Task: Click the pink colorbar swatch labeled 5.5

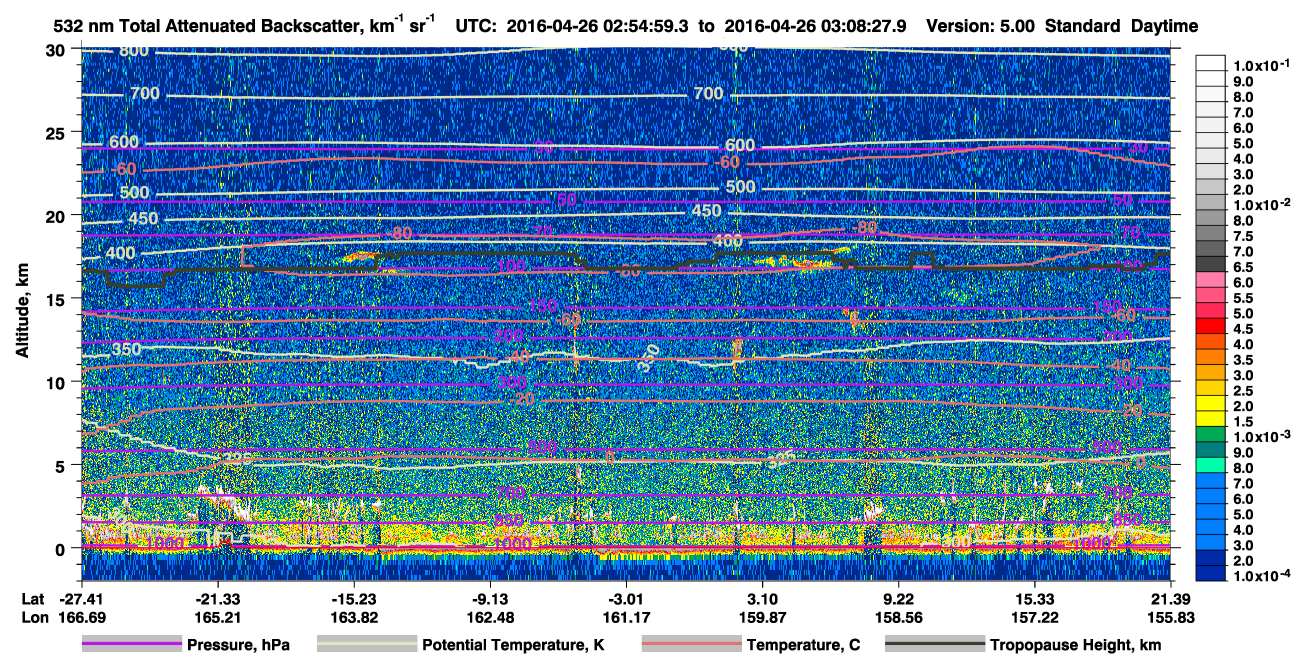Action: 1210,295
